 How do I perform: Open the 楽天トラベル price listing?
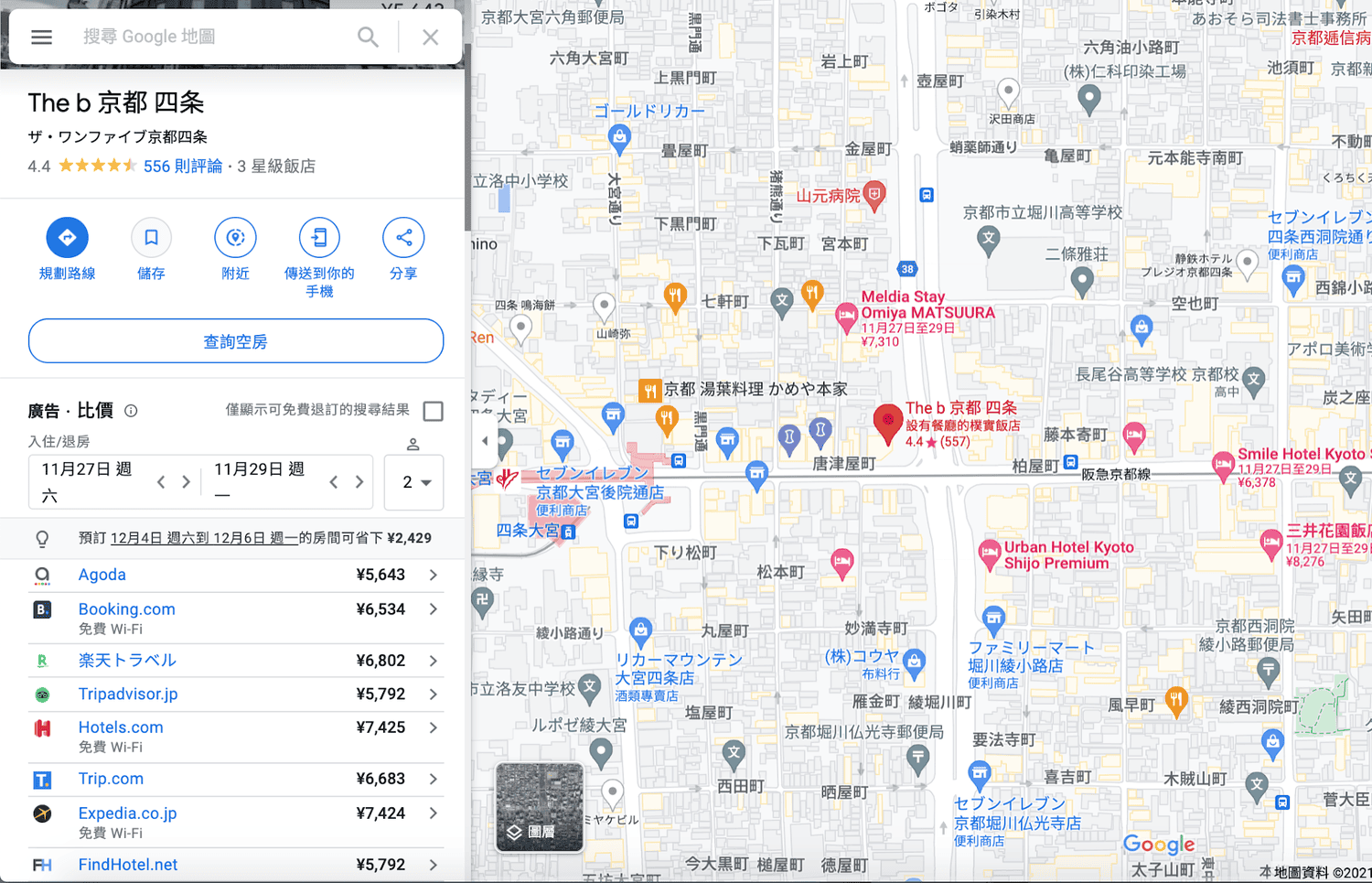(x=236, y=661)
